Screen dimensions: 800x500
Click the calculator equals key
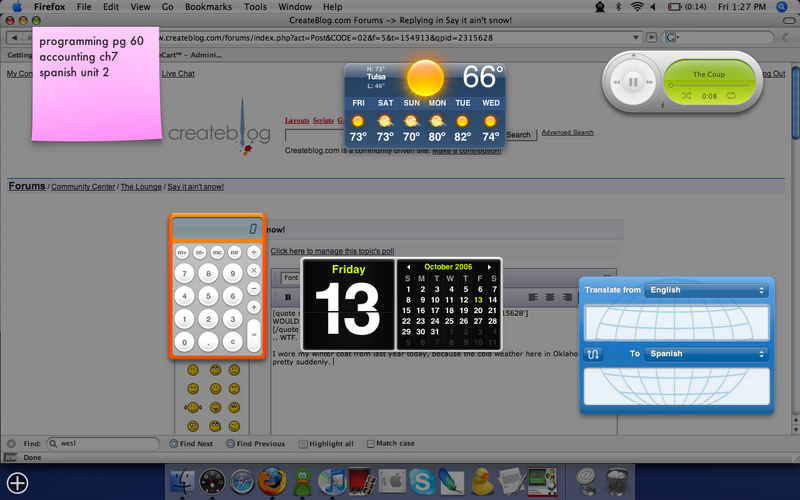pyautogui.click(x=254, y=335)
